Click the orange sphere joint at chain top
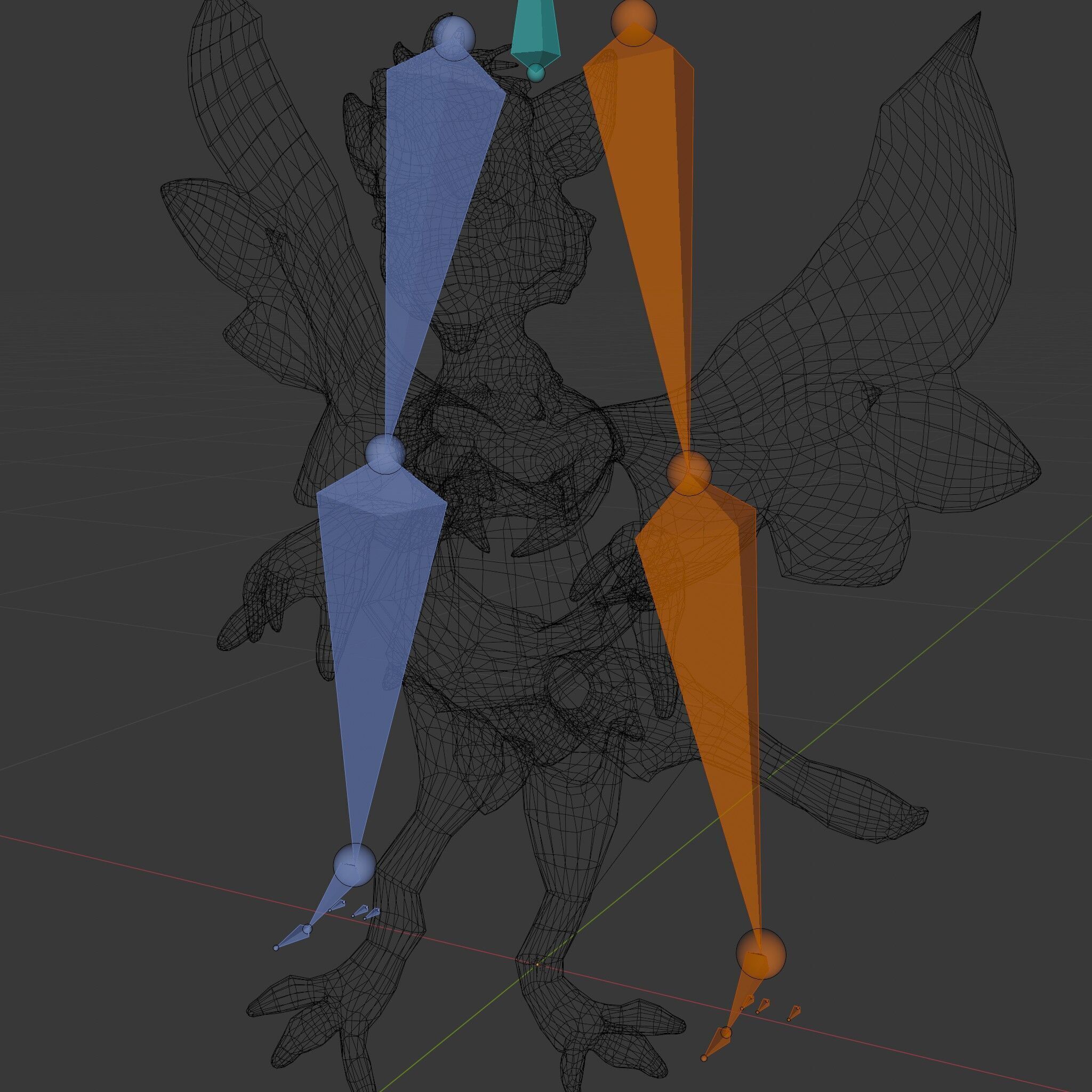Image resolution: width=1092 pixels, height=1092 pixels. [633, 21]
